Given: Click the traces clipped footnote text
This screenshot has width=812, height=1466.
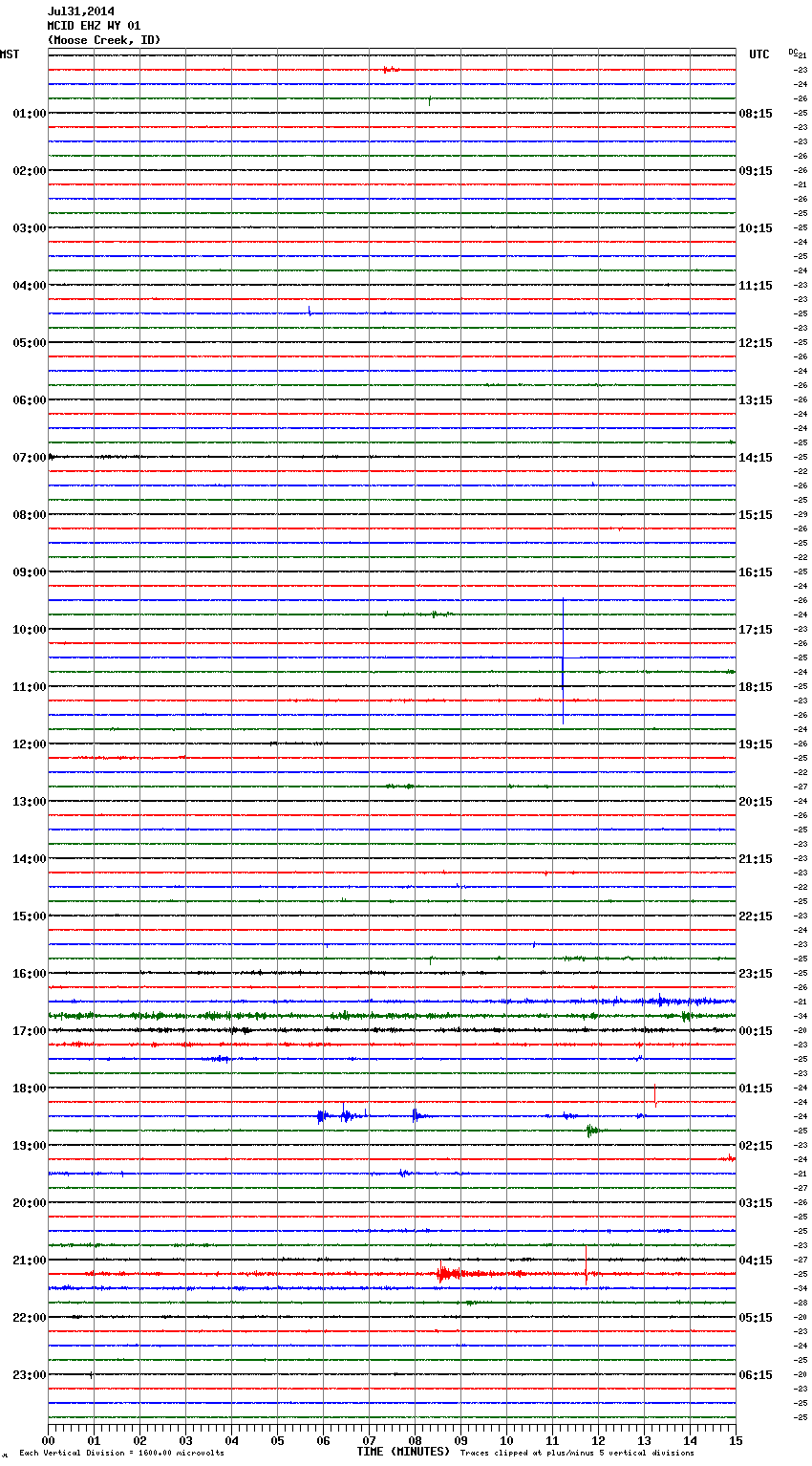Looking at the screenshot, I should [577, 1453].
